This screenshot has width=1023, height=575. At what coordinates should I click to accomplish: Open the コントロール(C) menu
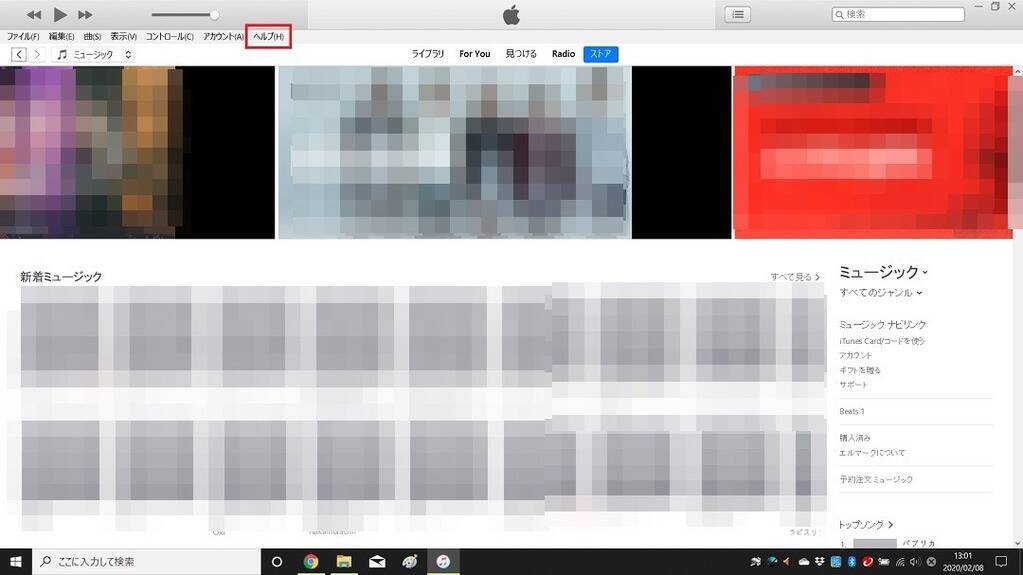click(170, 37)
